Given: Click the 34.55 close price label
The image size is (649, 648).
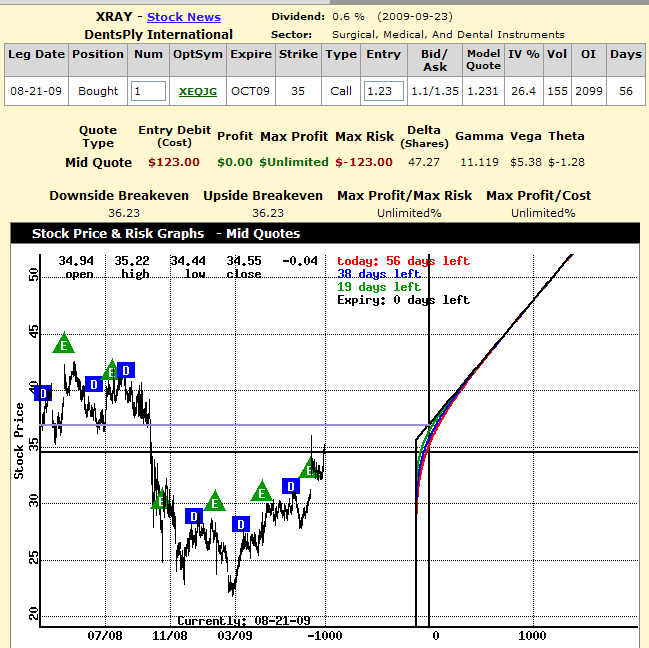Looking at the screenshot, I should click(244, 261).
